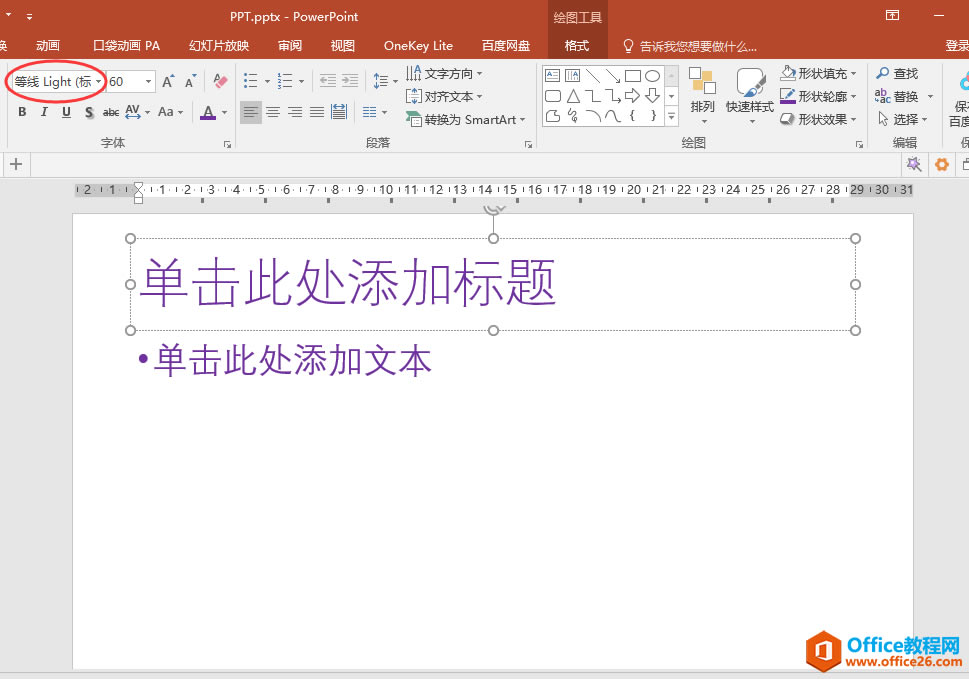Select the oval shape
The image size is (969, 679).
653,75
